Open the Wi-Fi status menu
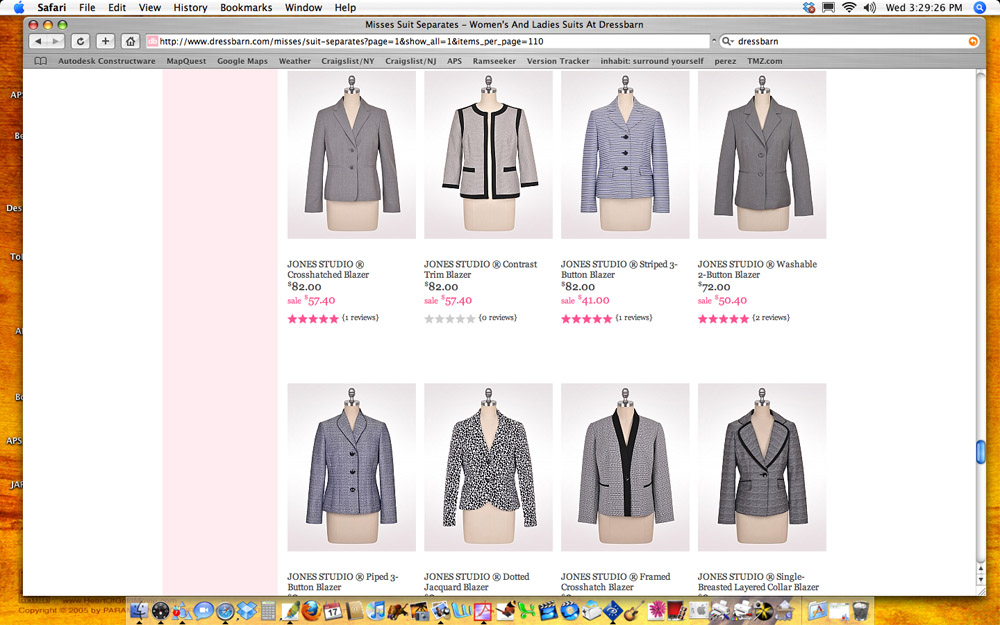Image resolution: width=1000 pixels, height=625 pixels. point(849,8)
